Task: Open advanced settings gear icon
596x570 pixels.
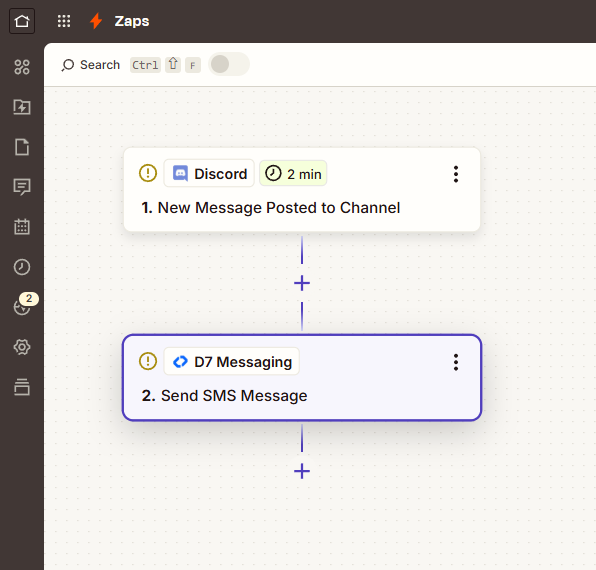Action: [22, 347]
